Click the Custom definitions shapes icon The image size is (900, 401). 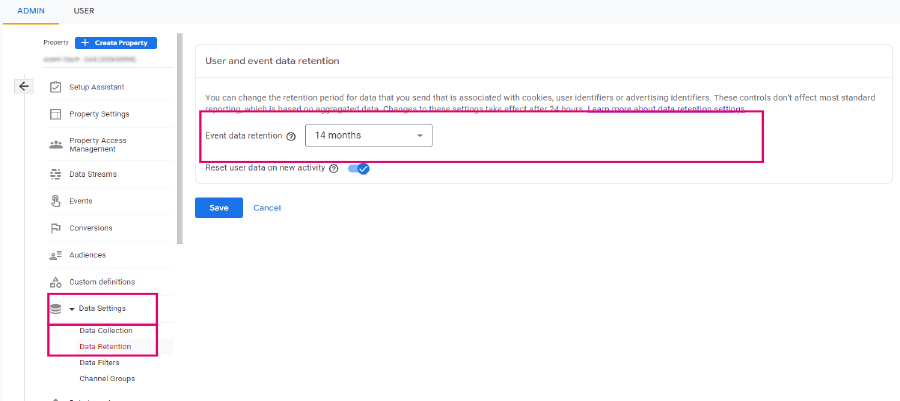click(56, 282)
